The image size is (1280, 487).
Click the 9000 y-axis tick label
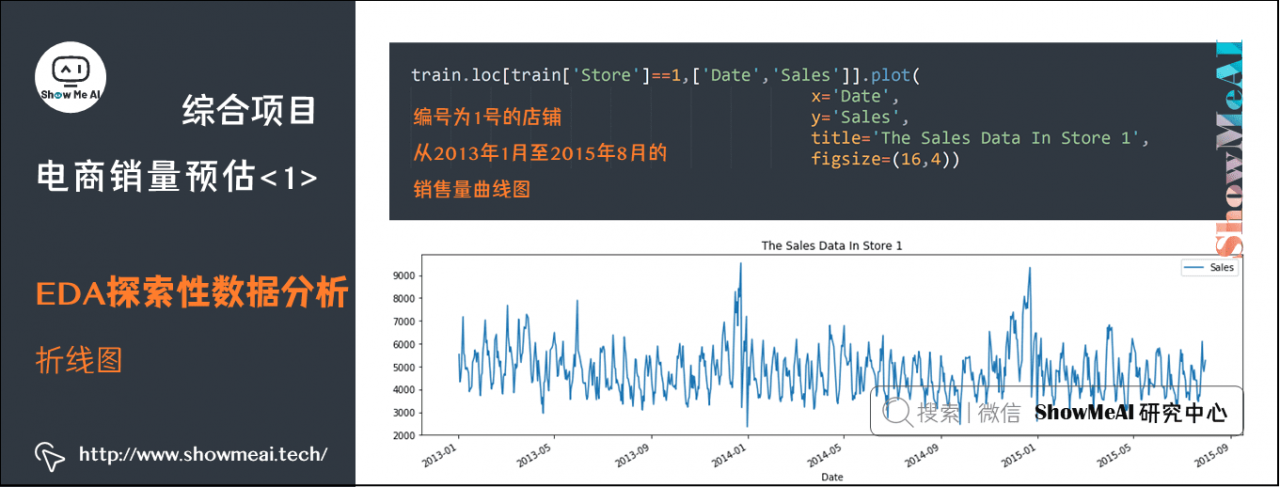pos(406,276)
